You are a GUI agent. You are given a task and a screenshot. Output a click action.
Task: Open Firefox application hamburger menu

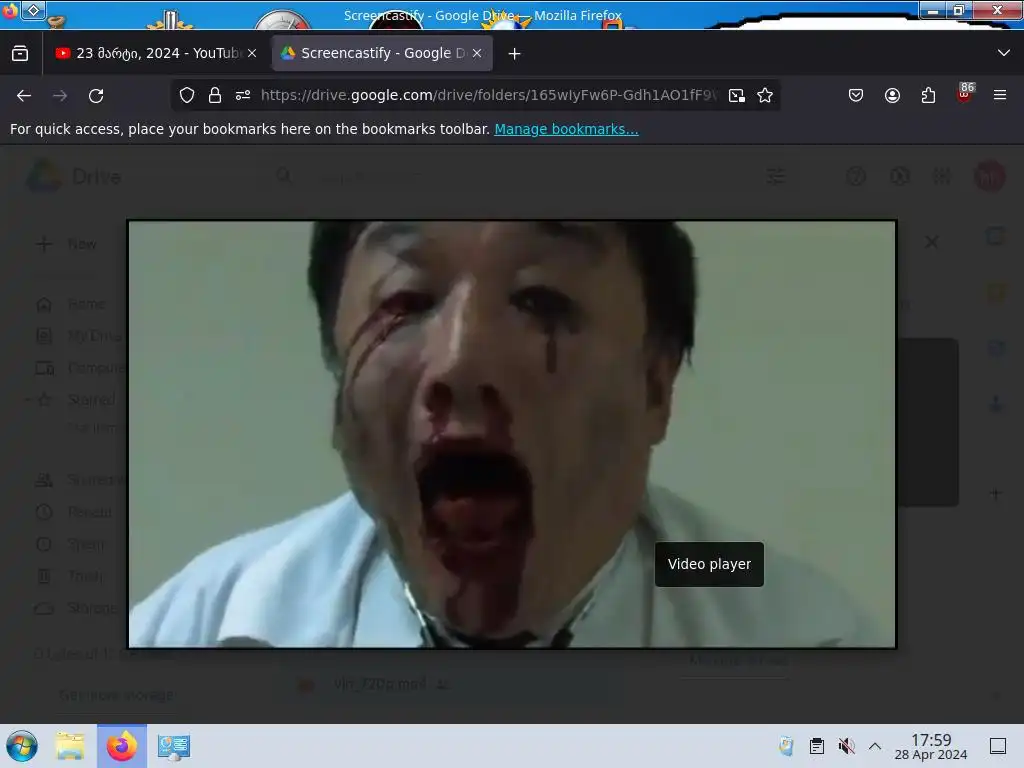pos(1000,95)
